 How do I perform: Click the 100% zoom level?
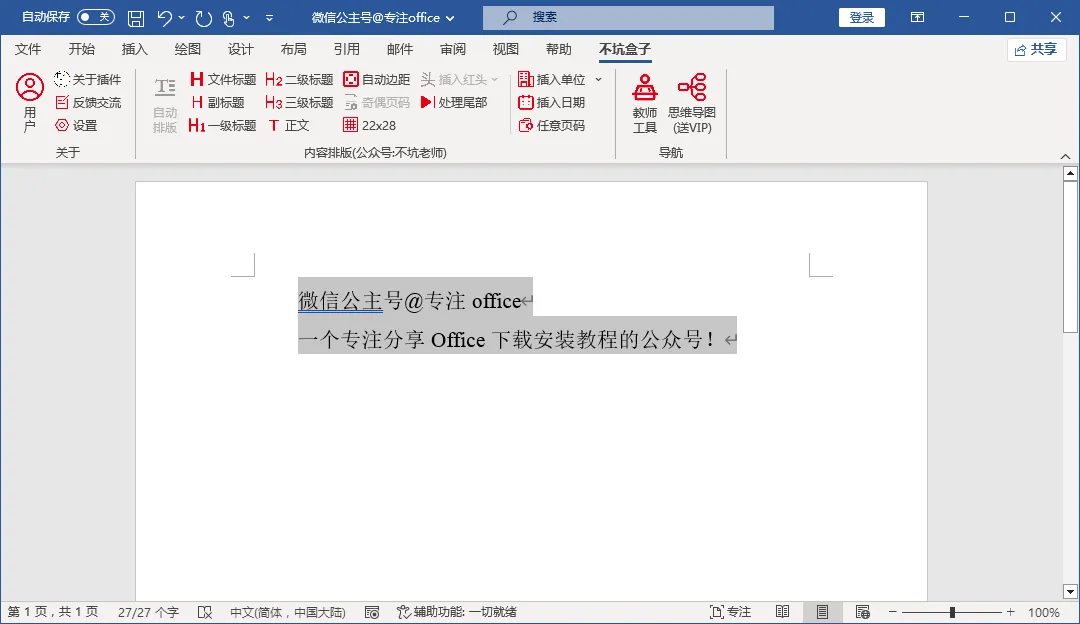(1043, 612)
